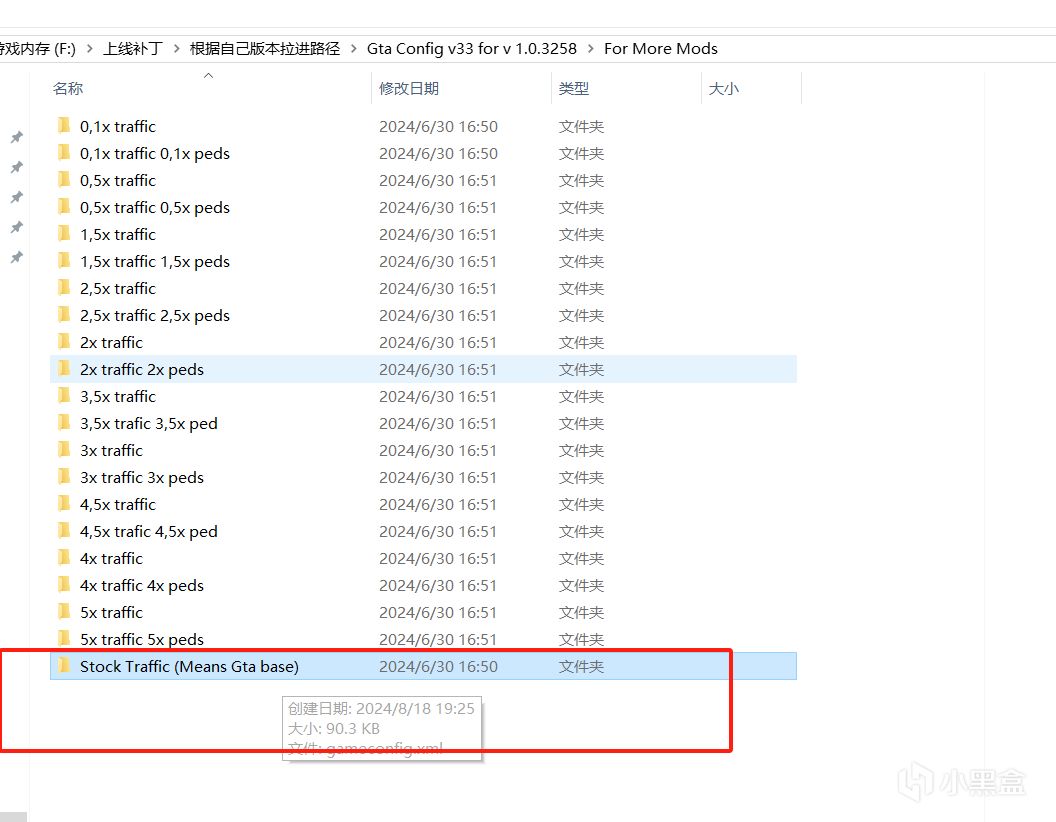Navigate to '根据自己版本拉进路径' breadcrumb
Image resolution: width=1056 pixels, height=822 pixels.
[x=265, y=48]
